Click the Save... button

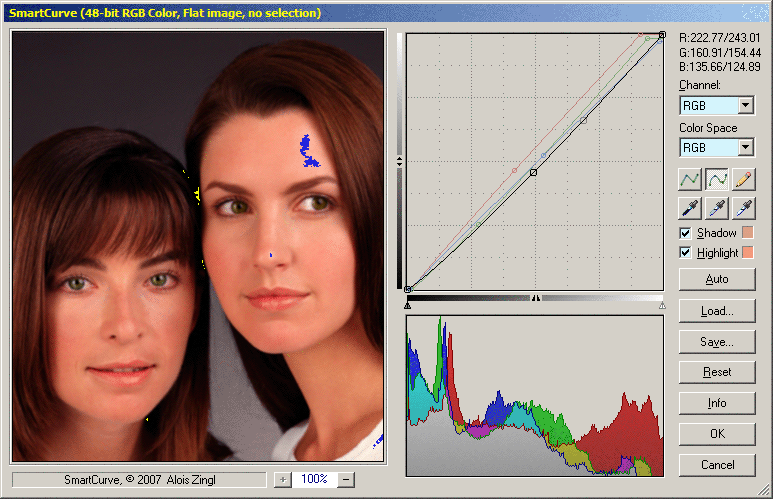[x=717, y=342]
